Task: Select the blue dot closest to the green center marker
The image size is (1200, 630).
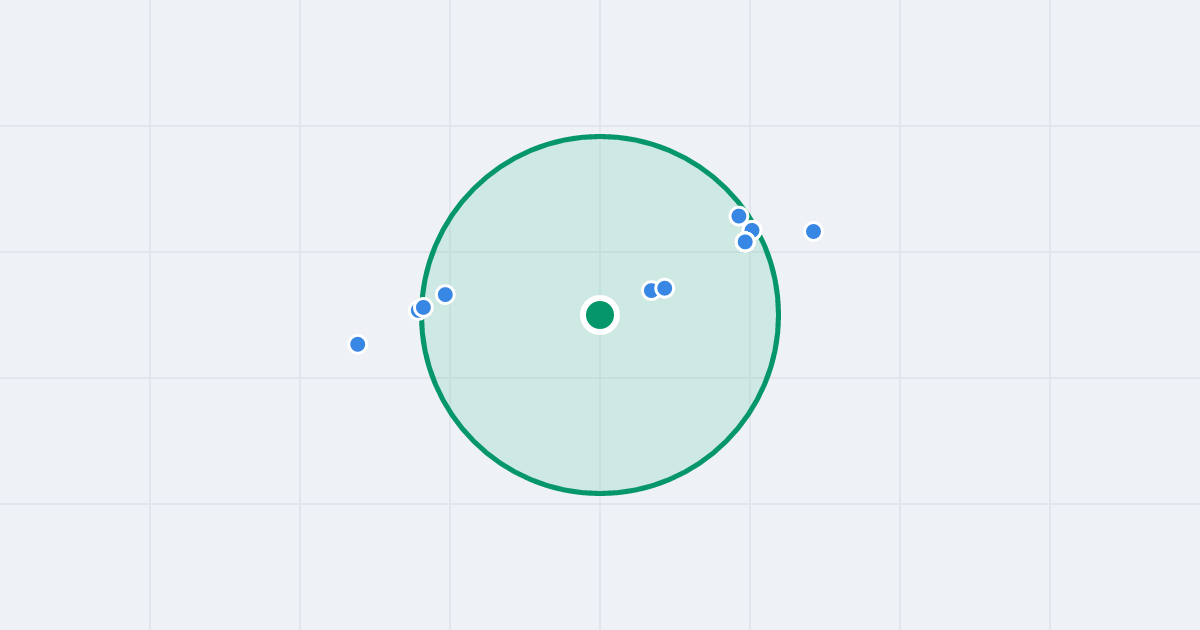Action: click(651, 290)
